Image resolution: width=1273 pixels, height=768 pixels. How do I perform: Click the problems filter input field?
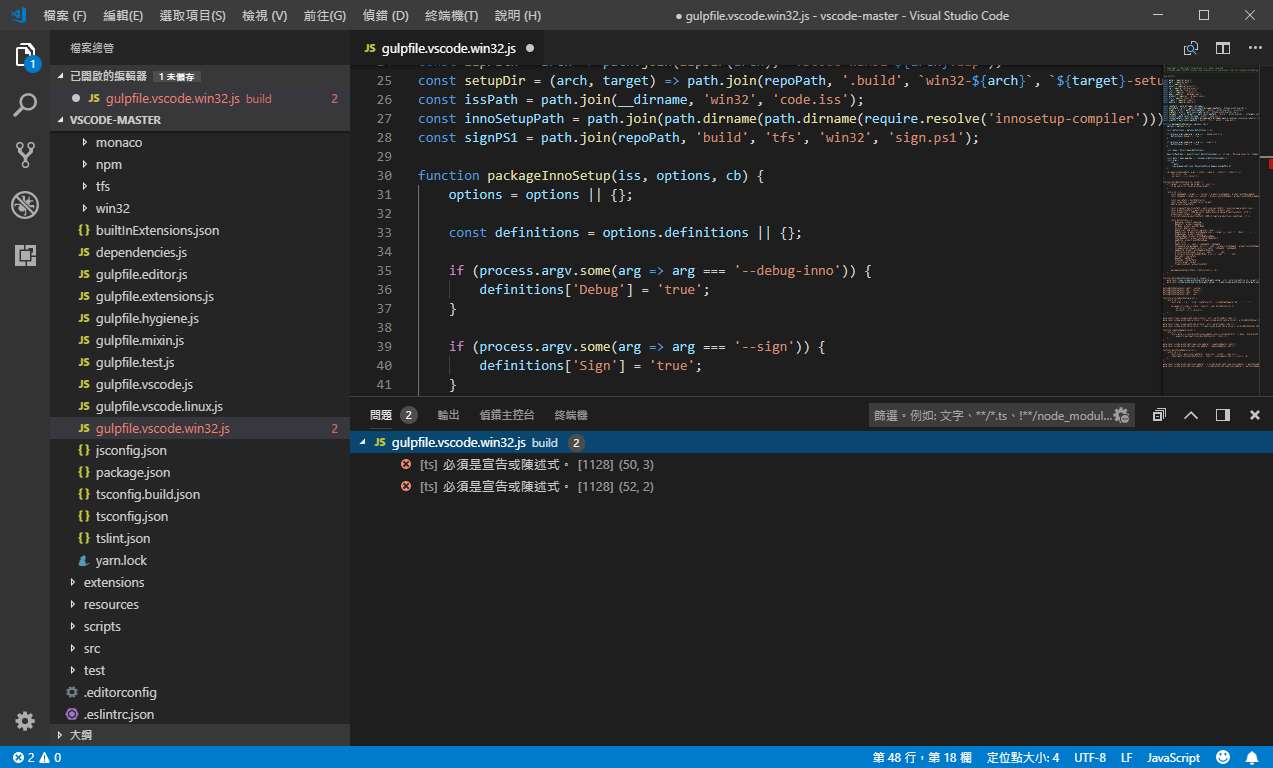pos(990,415)
